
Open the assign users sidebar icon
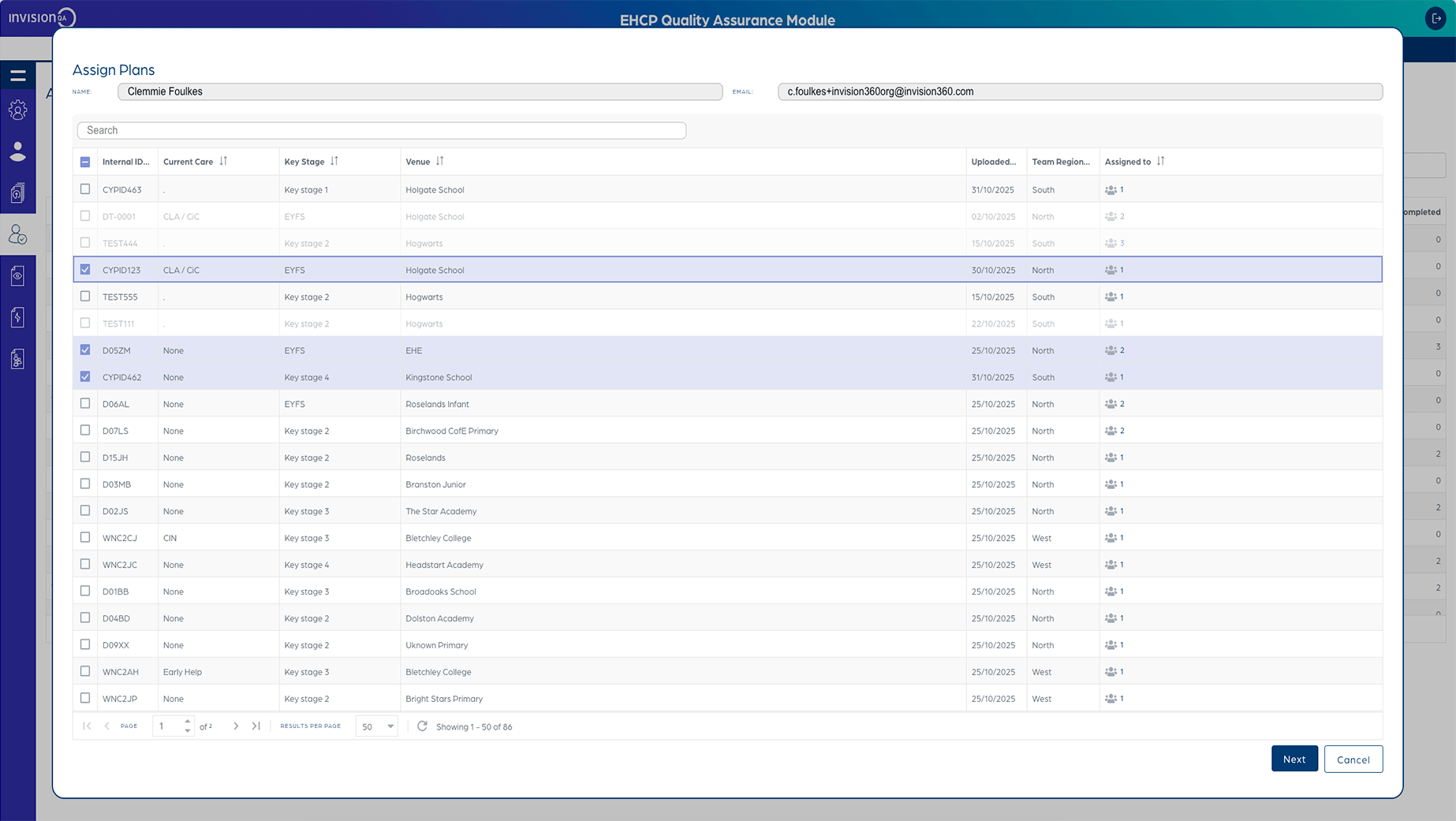(x=18, y=234)
